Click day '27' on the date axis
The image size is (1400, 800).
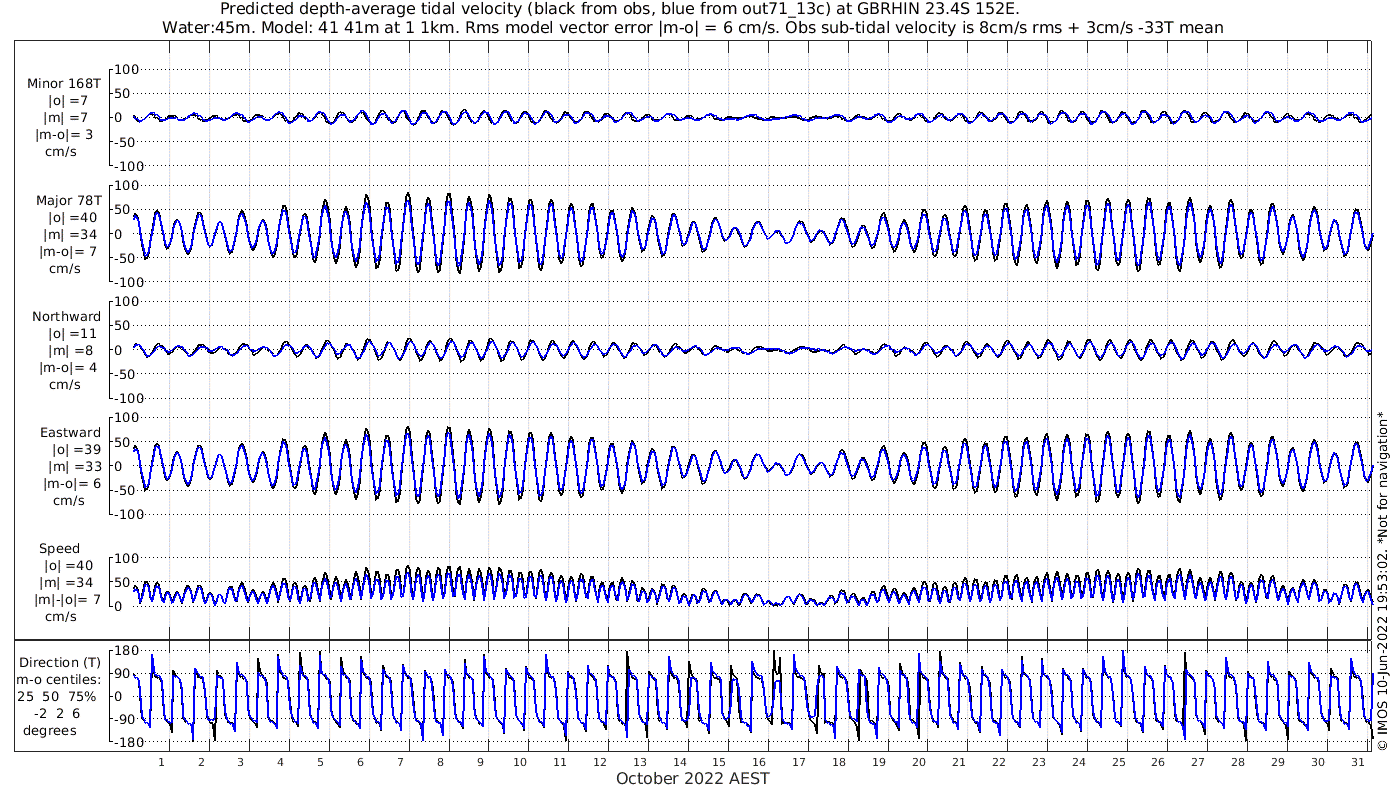click(x=1198, y=762)
